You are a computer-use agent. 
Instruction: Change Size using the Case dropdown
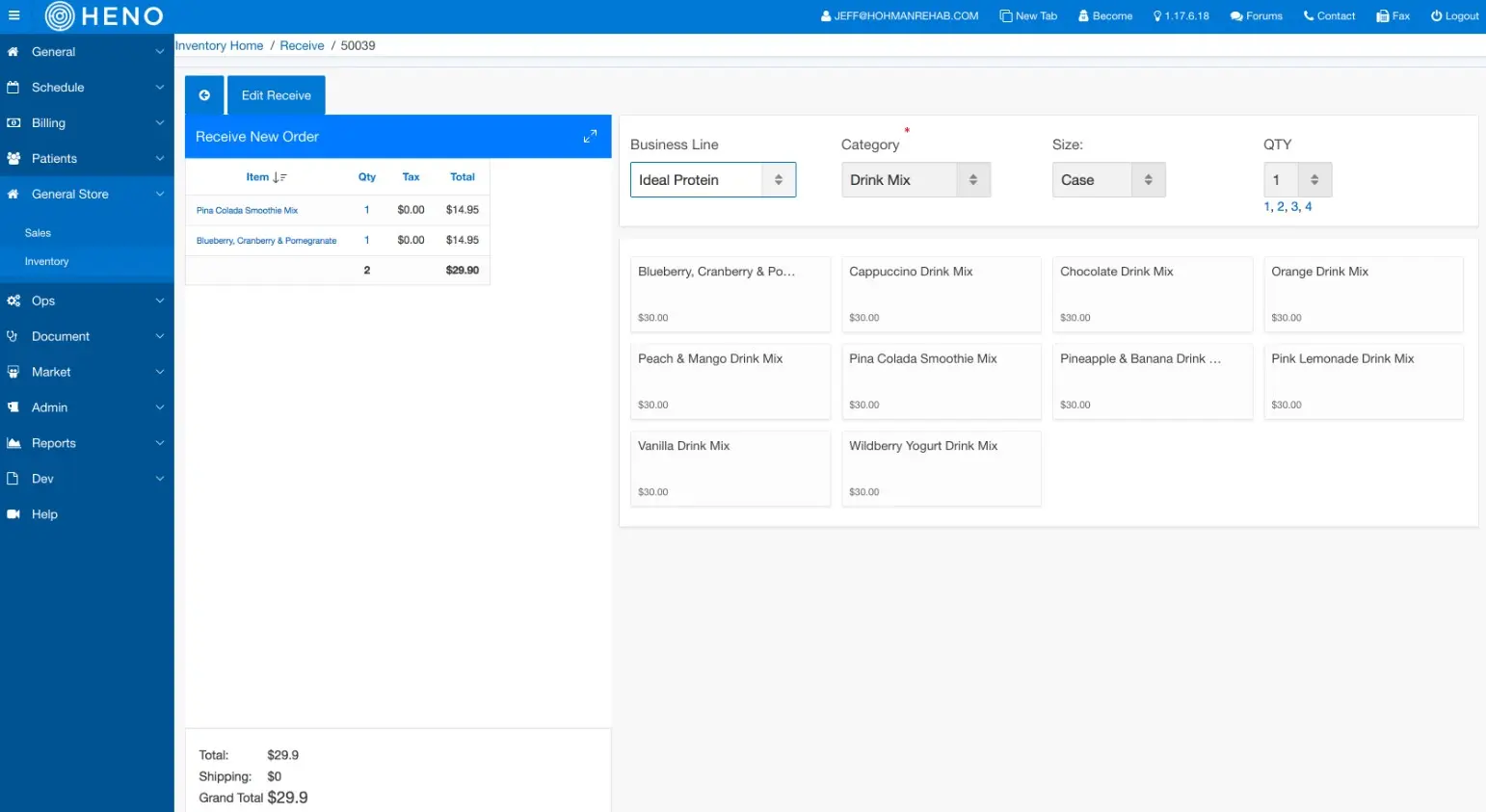point(1108,179)
